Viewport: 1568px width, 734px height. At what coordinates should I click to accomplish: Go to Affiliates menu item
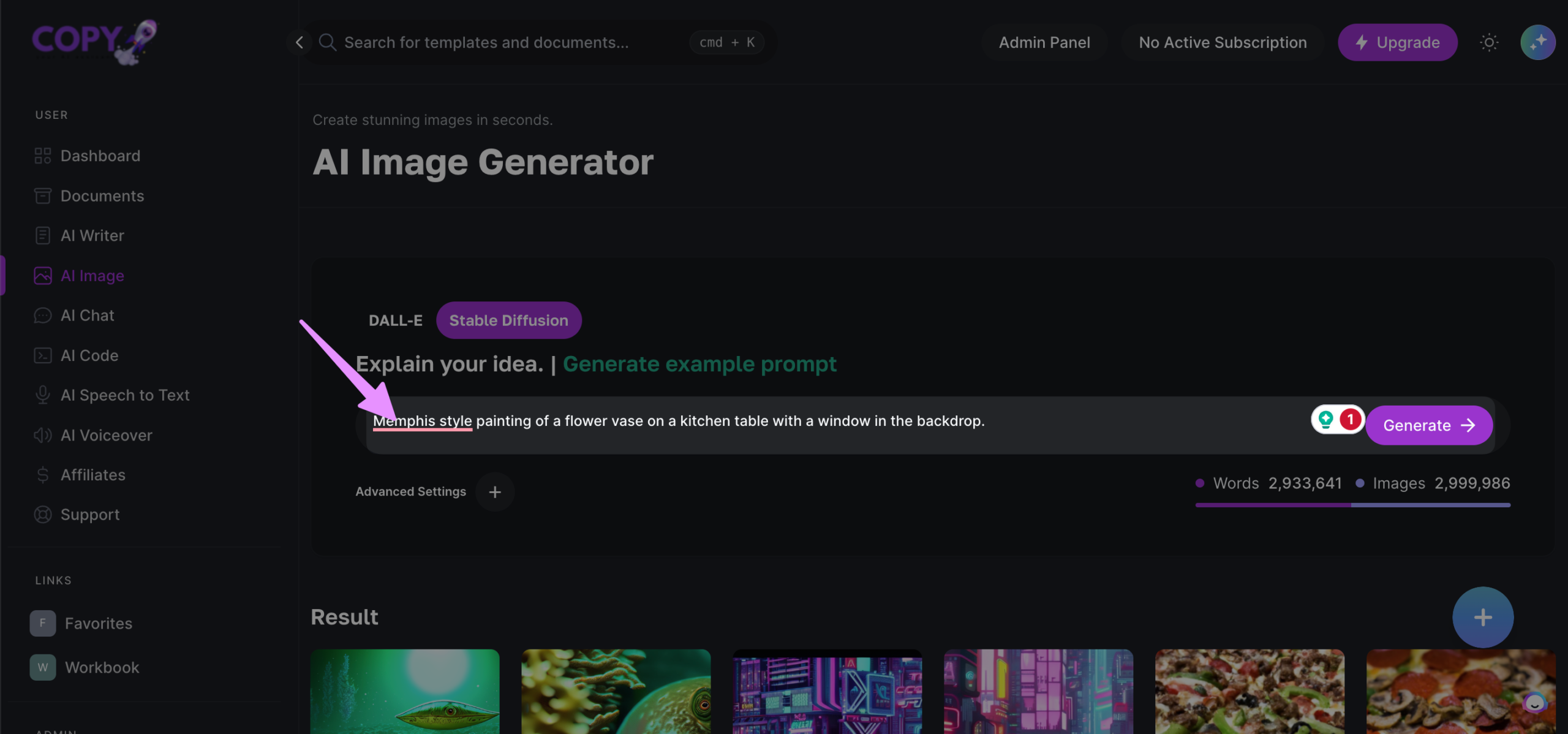[92, 475]
